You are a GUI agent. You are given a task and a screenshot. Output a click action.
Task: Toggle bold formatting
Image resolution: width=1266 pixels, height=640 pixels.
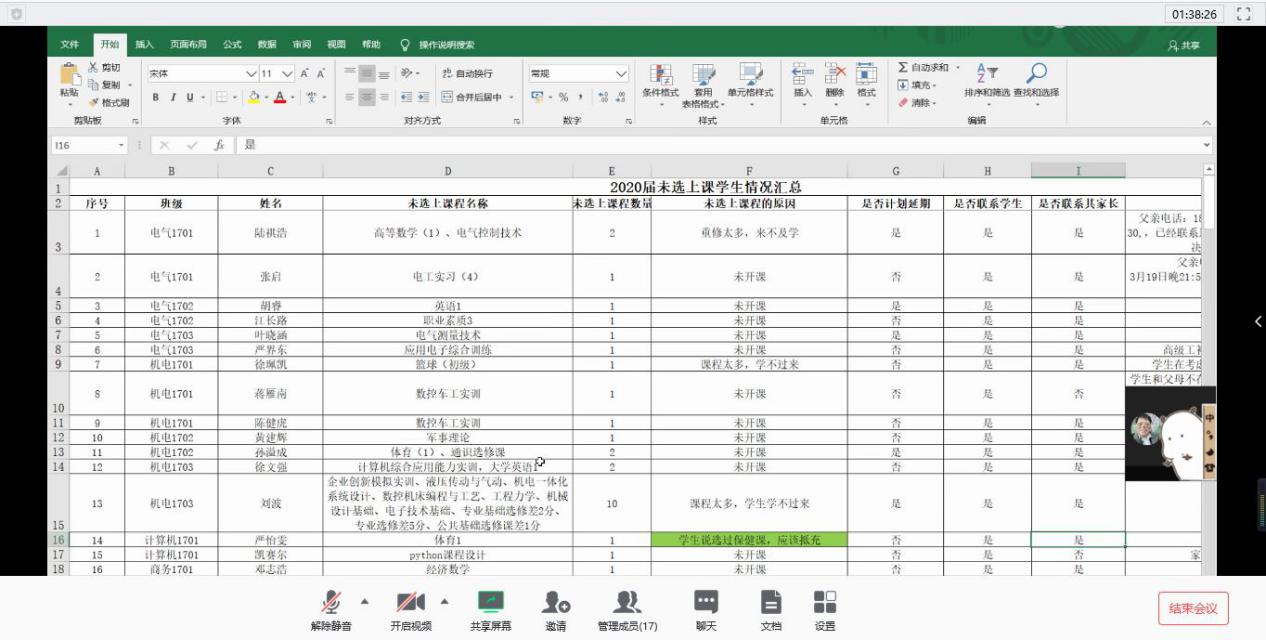[156, 98]
